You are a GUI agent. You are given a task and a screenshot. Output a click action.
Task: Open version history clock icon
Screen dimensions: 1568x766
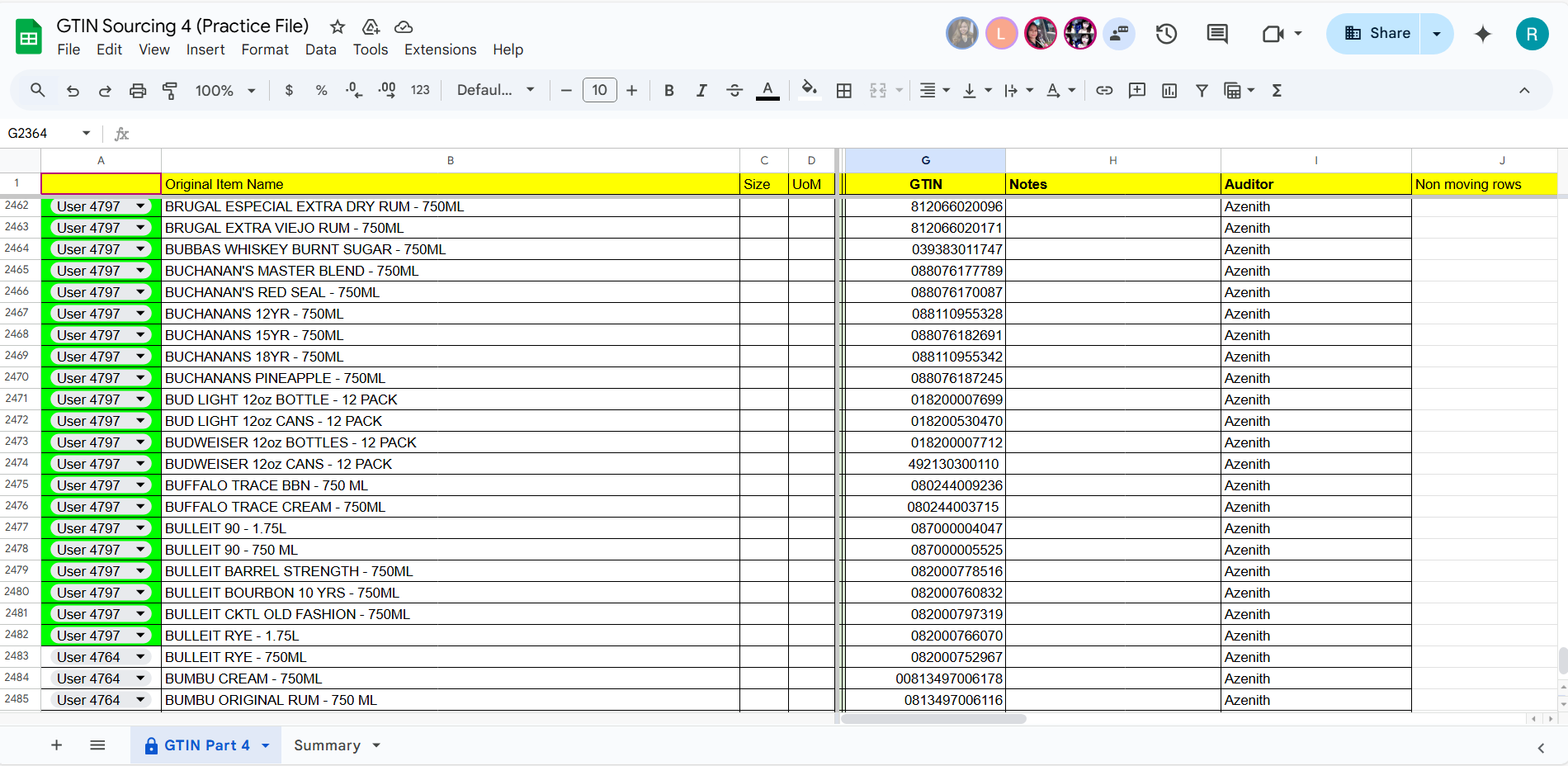coord(1166,34)
